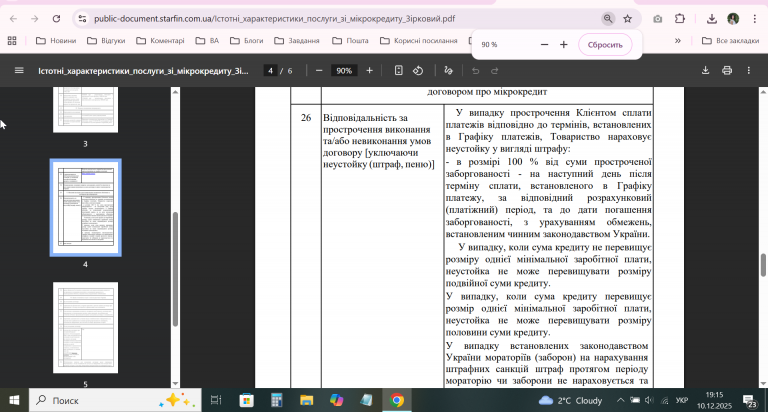Print the PDF document
The width and height of the screenshot is (768, 412).
coord(727,70)
